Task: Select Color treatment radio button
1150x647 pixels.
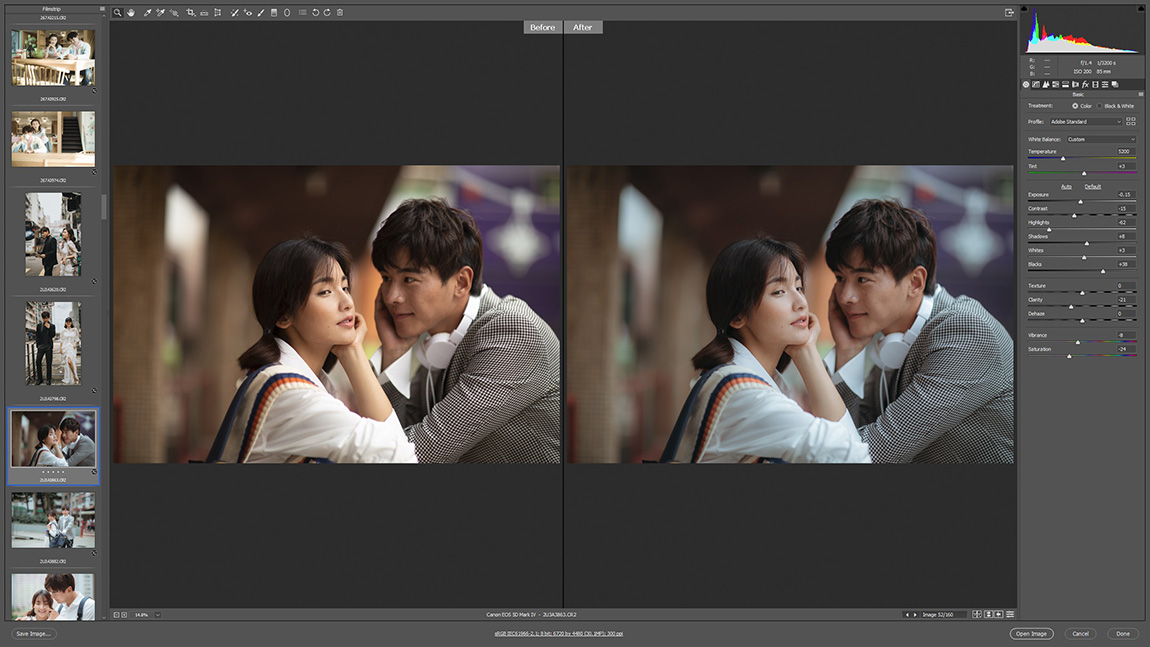Action: pos(1075,106)
